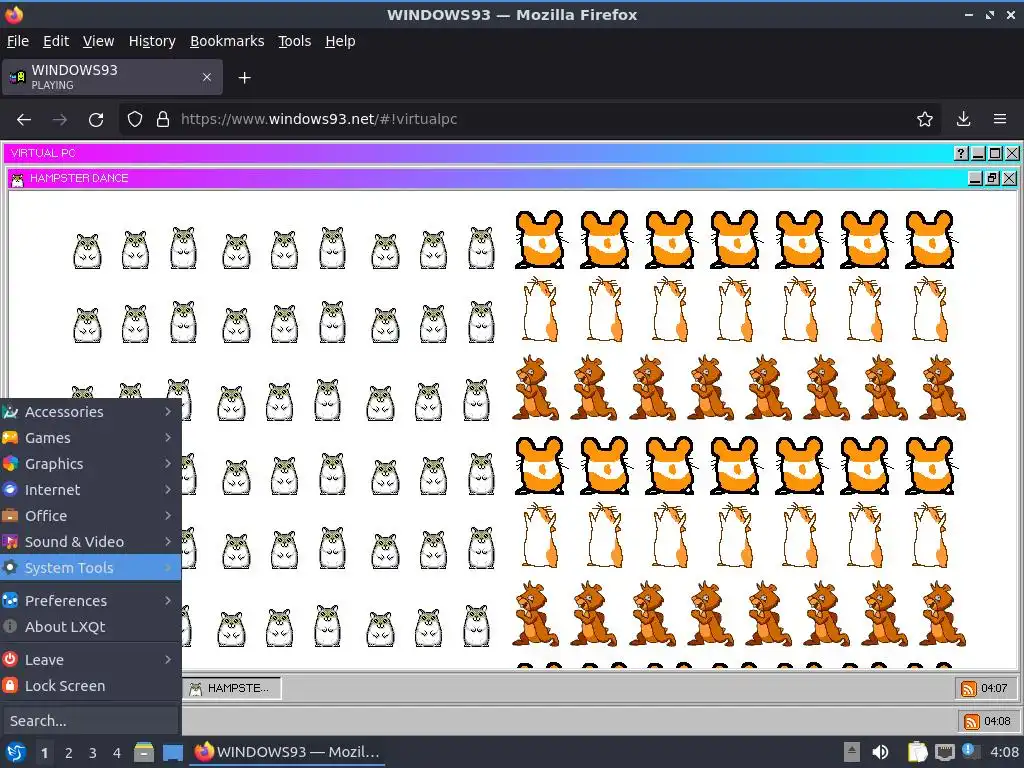Expand Games submenu arrow
The image size is (1024, 768).
[x=168, y=438]
